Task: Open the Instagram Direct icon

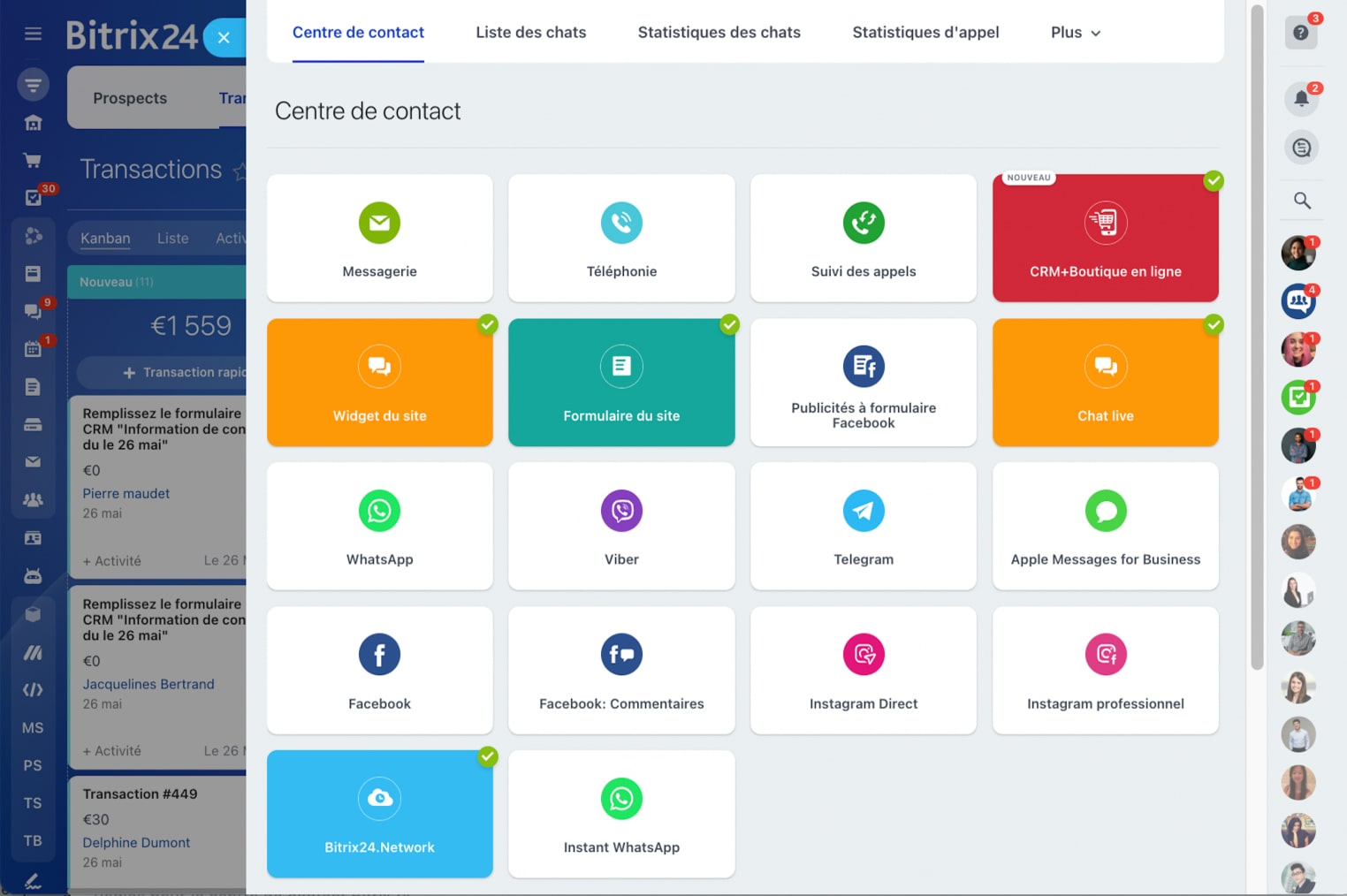Action: 864,655
